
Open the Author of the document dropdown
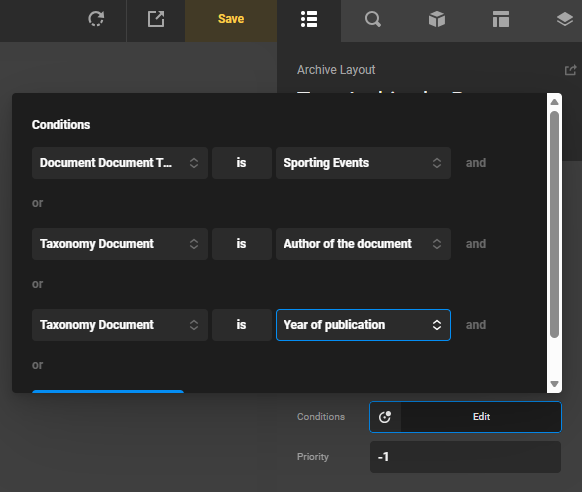point(363,244)
